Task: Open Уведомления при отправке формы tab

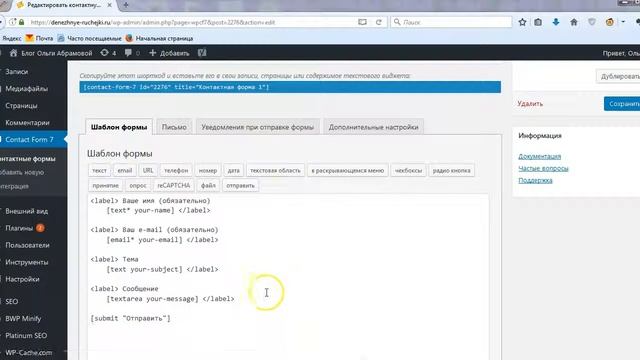Action: click(x=258, y=127)
